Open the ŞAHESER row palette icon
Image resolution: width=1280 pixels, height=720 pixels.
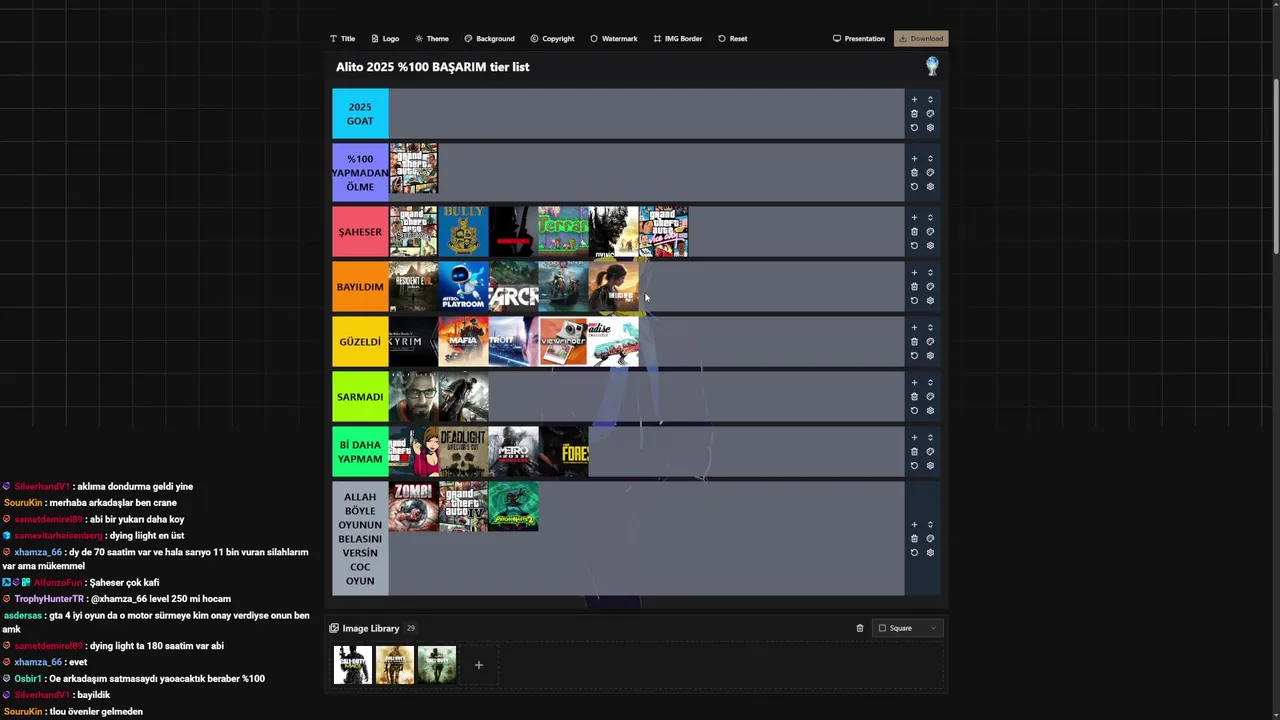coord(930,232)
